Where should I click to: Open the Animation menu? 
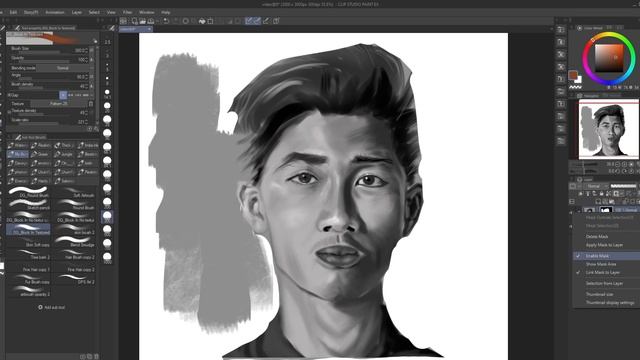pos(55,12)
